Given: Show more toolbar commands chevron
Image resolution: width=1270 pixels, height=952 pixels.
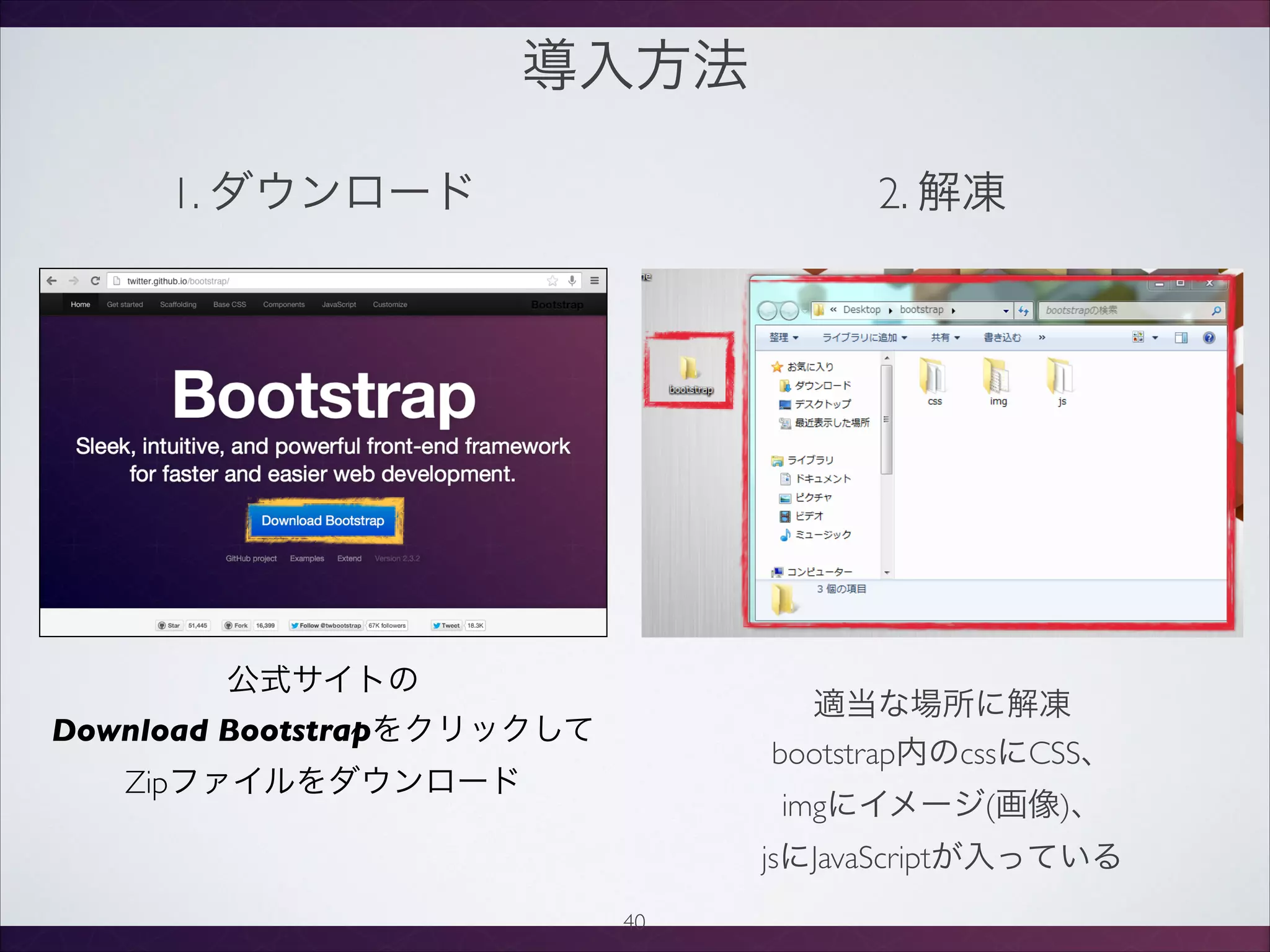Looking at the screenshot, I should (x=1042, y=337).
